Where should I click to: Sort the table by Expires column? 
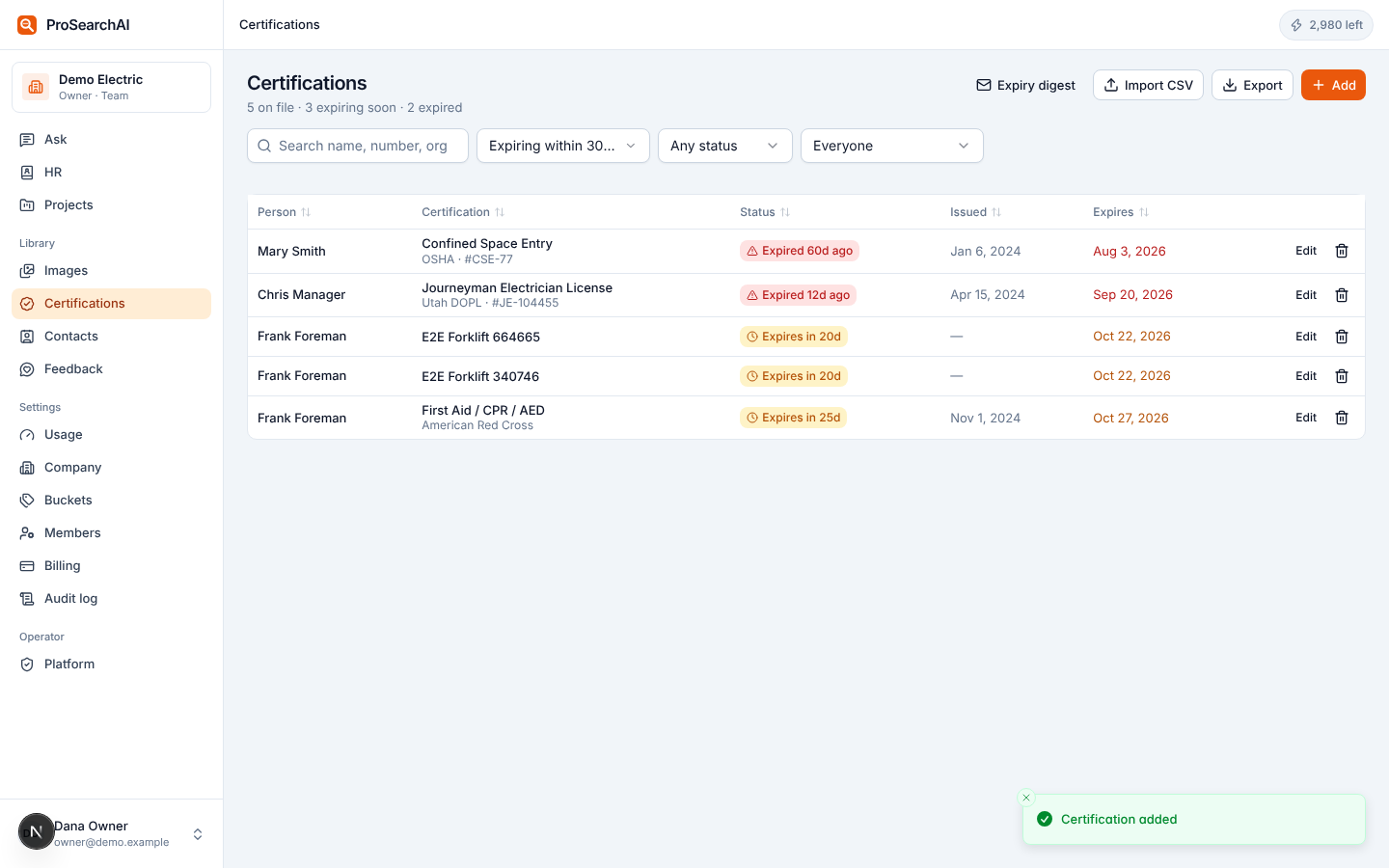pyautogui.click(x=1120, y=212)
